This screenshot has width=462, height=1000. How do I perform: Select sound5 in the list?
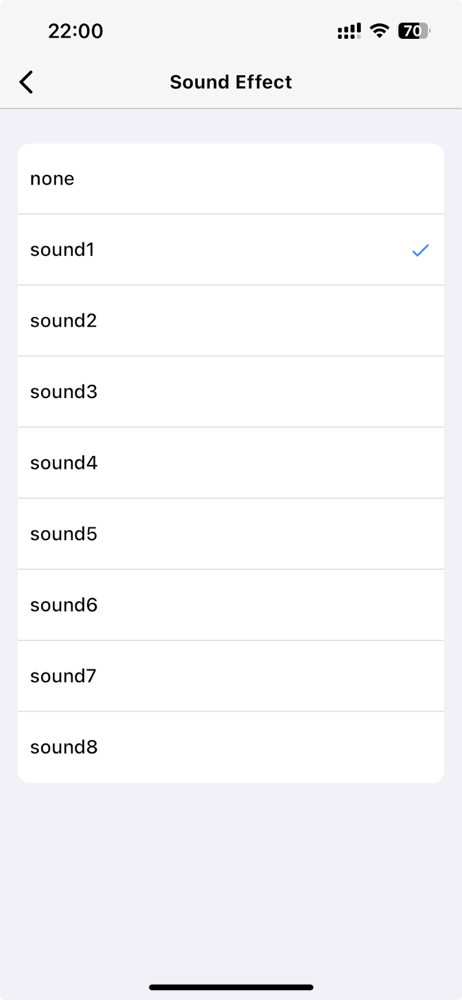231,534
